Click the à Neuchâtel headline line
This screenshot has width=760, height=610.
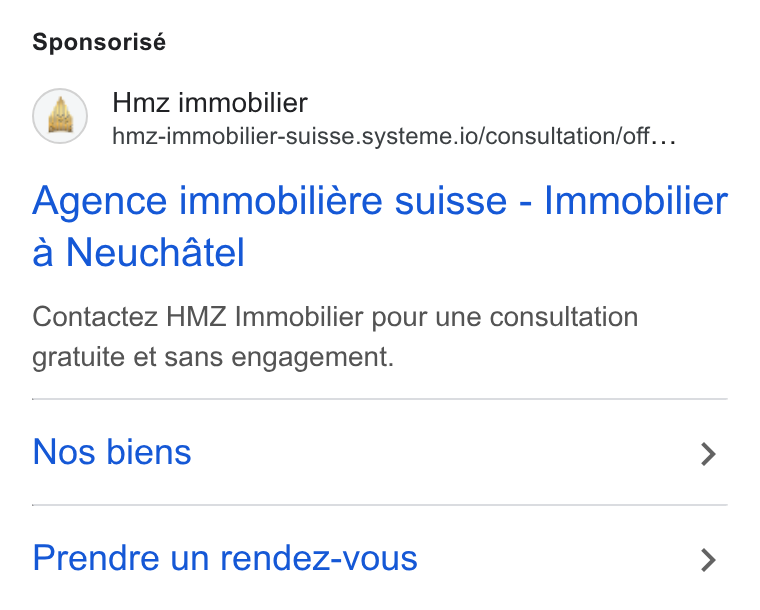139,252
